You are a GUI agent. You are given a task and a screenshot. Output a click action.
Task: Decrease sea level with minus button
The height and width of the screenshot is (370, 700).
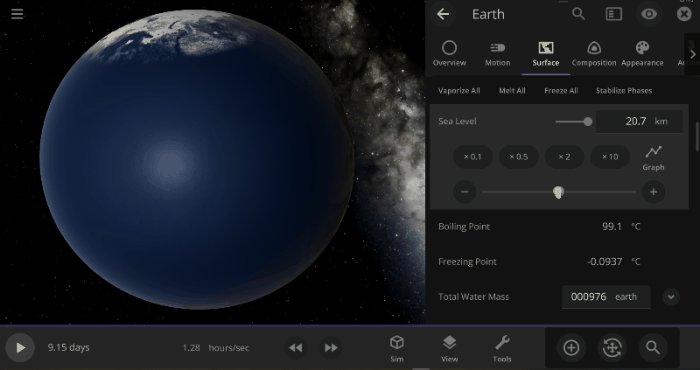pyautogui.click(x=465, y=192)
